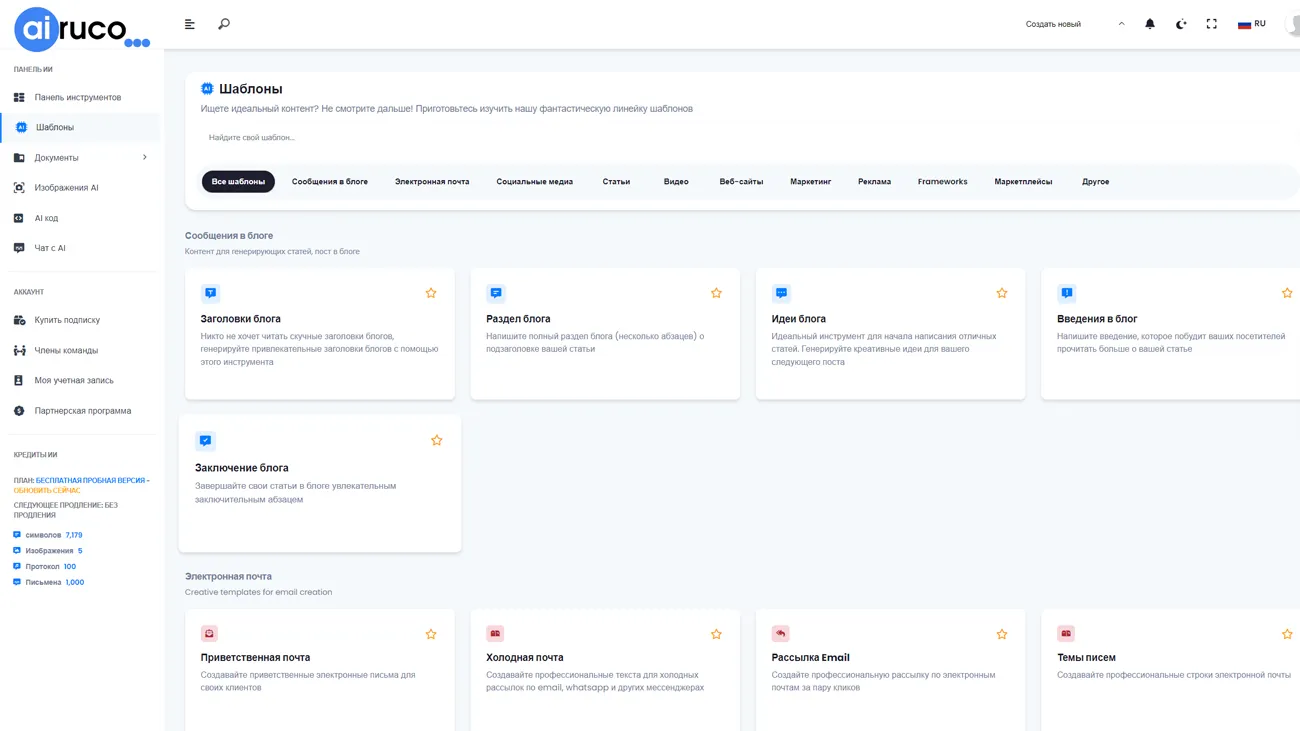Switch to the Социальные медиа tab
The image size is (1300, 731).
[x=534, y=182]
